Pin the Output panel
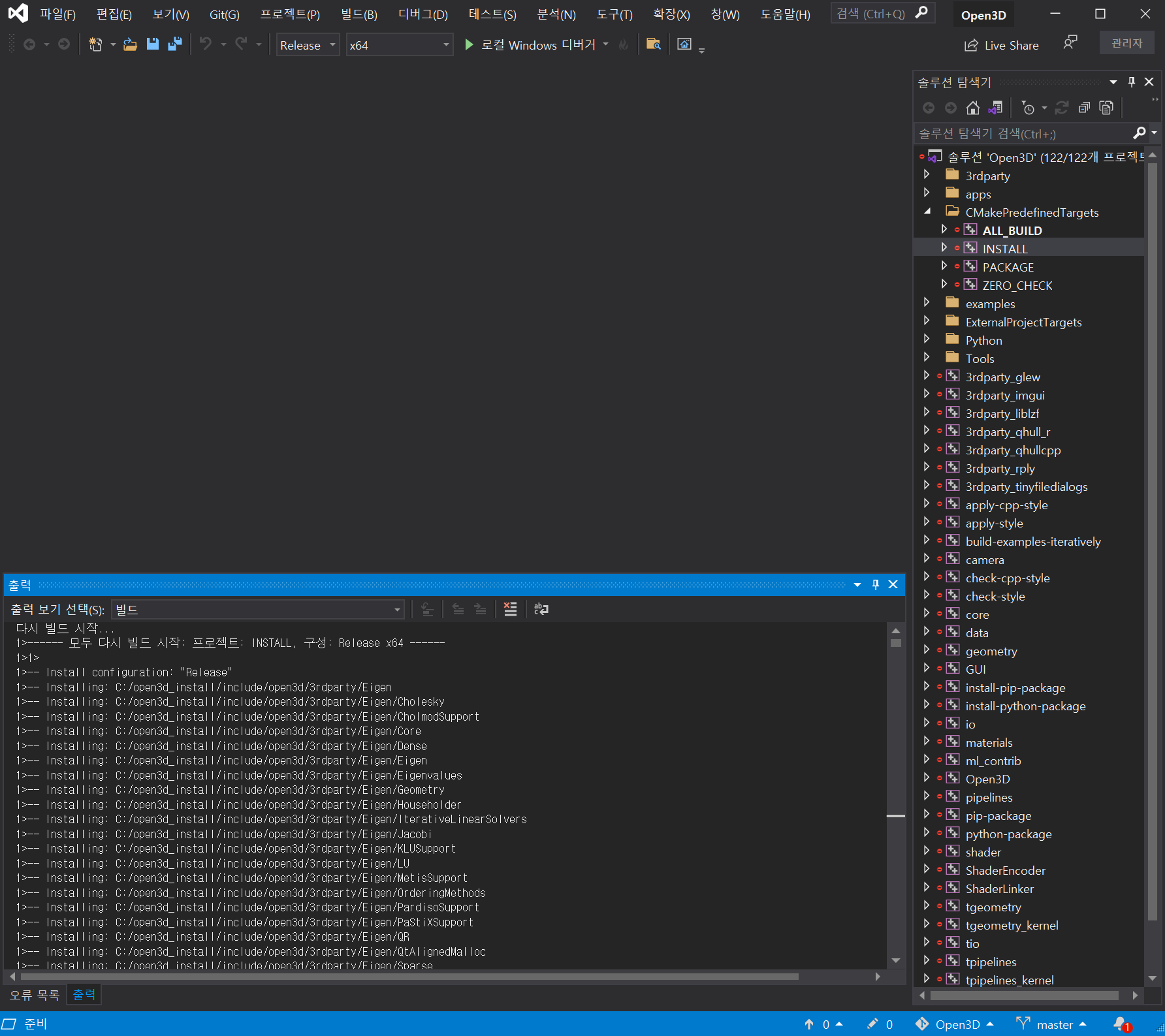Image resolution: width=1165 pixels, height=1036 pixels. (876, 584)
